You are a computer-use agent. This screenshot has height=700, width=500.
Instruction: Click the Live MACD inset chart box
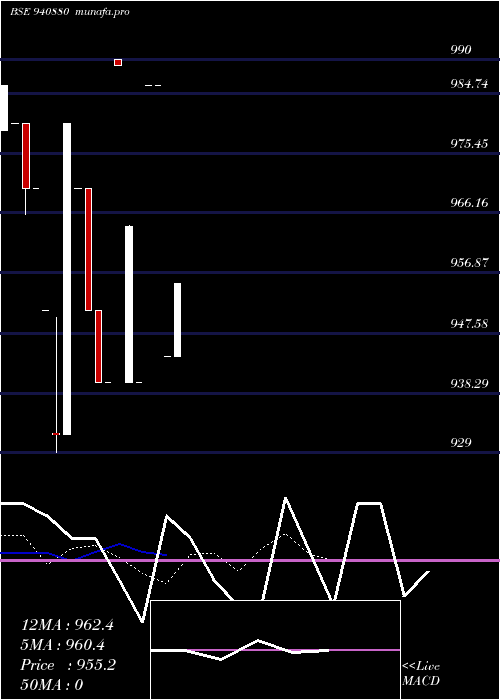275,650
